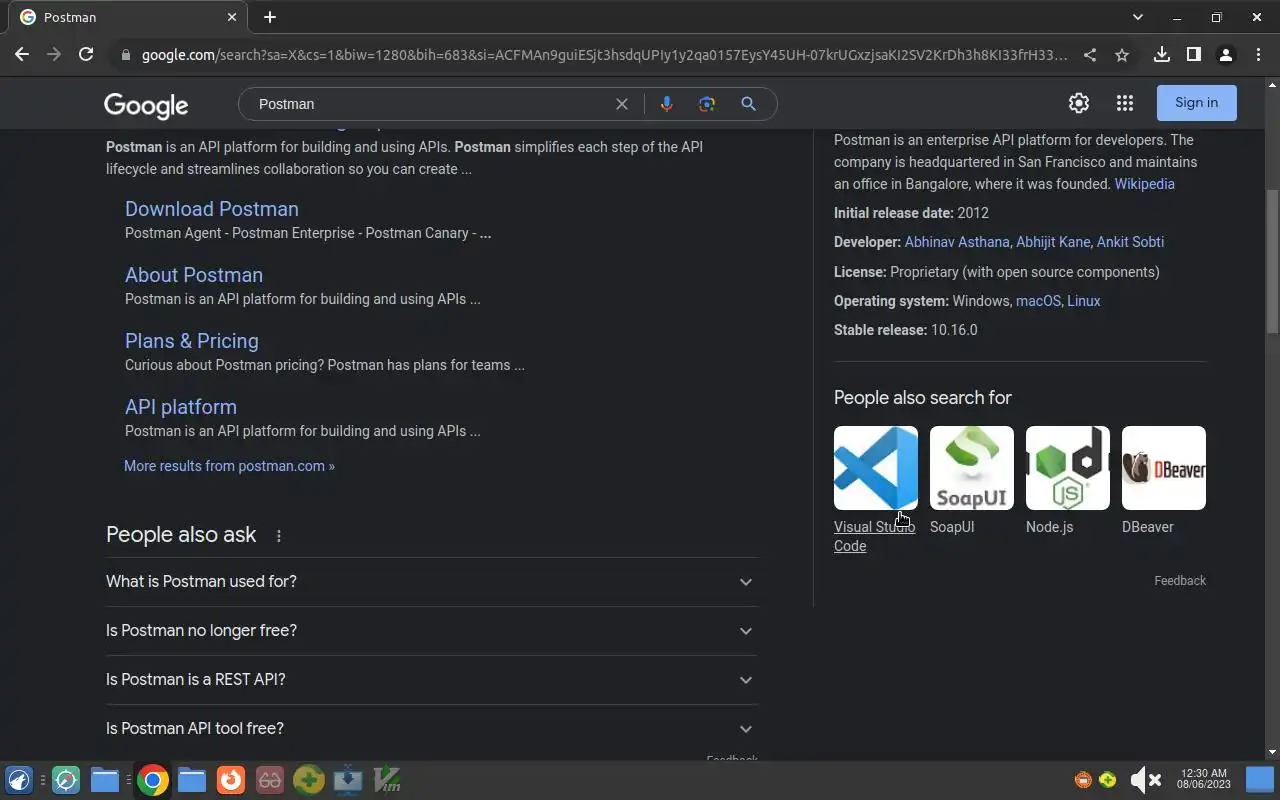Launch Chrome from the taskbar
The height and width of the screenshot is (800, 1280).
152,780
